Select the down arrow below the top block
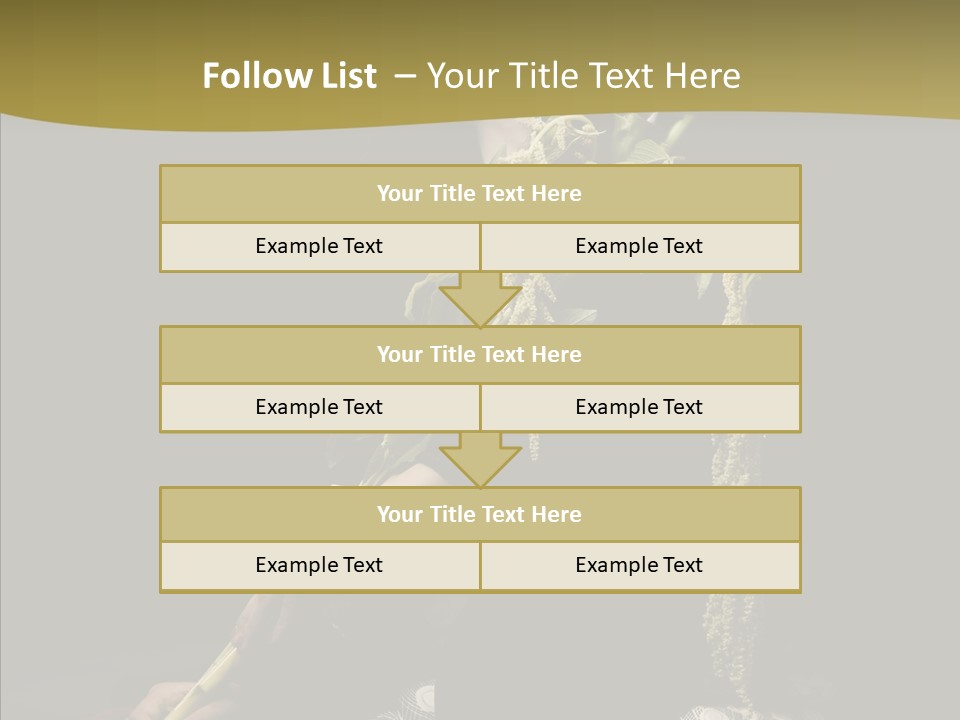The height and width of the screenshot is (720, 960). [x=480, y=299]
